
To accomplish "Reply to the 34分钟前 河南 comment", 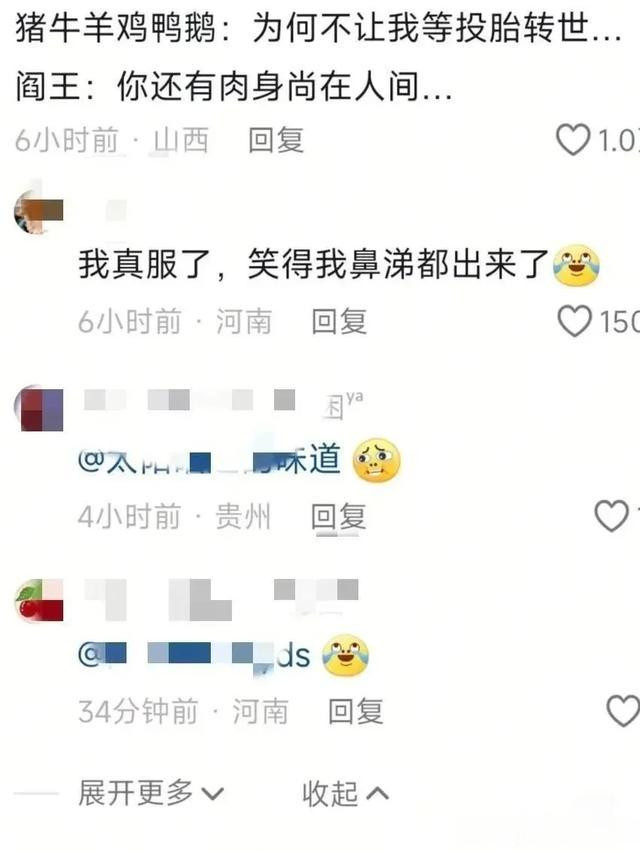I will click(x=356, y=711).
